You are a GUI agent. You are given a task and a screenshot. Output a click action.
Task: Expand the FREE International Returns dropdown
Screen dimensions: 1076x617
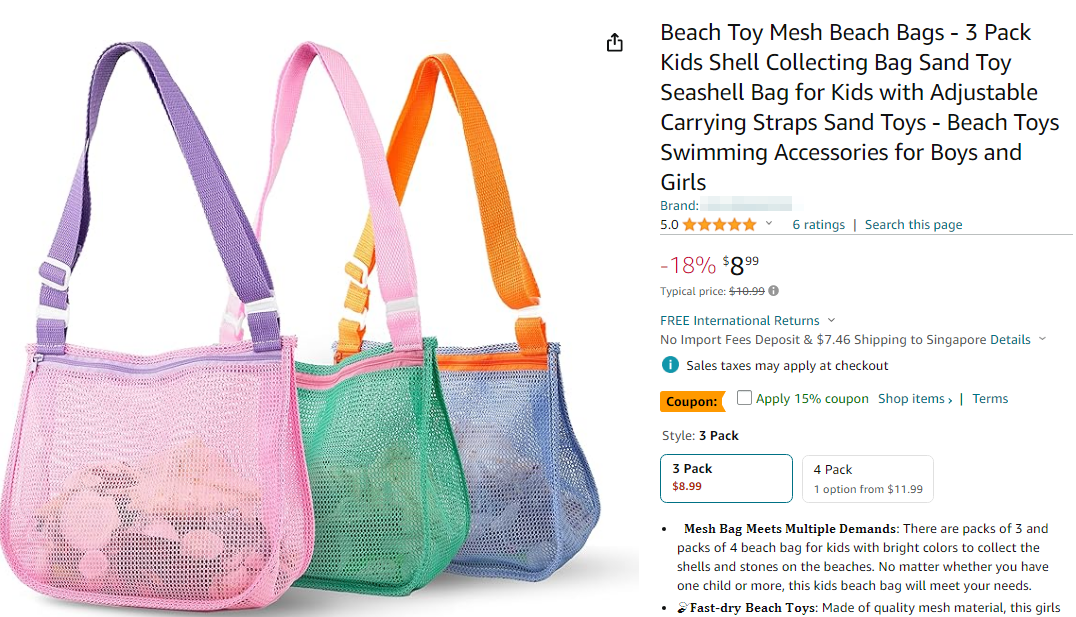(832, 320)
